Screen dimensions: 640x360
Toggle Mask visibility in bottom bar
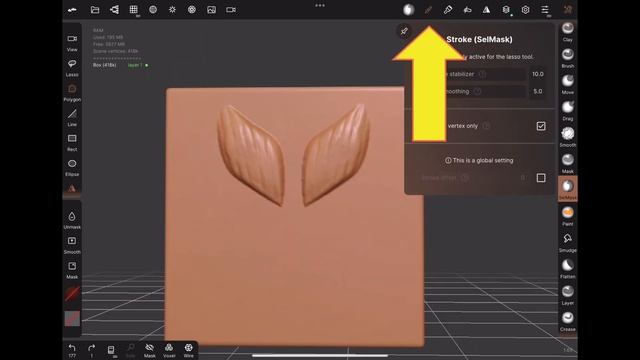click(149, 350)
